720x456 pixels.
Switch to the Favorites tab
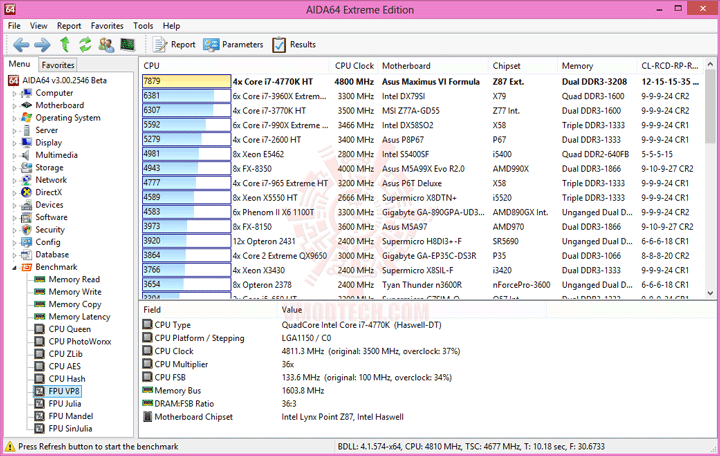(x=58, y=65)
